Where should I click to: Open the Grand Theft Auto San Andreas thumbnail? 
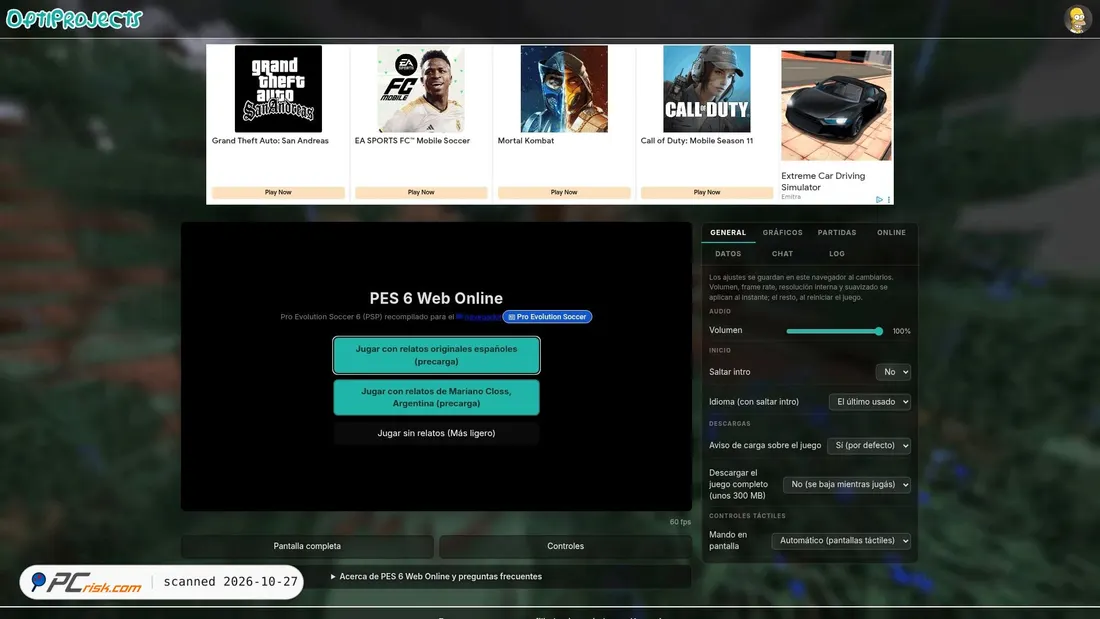pos(278,89)
